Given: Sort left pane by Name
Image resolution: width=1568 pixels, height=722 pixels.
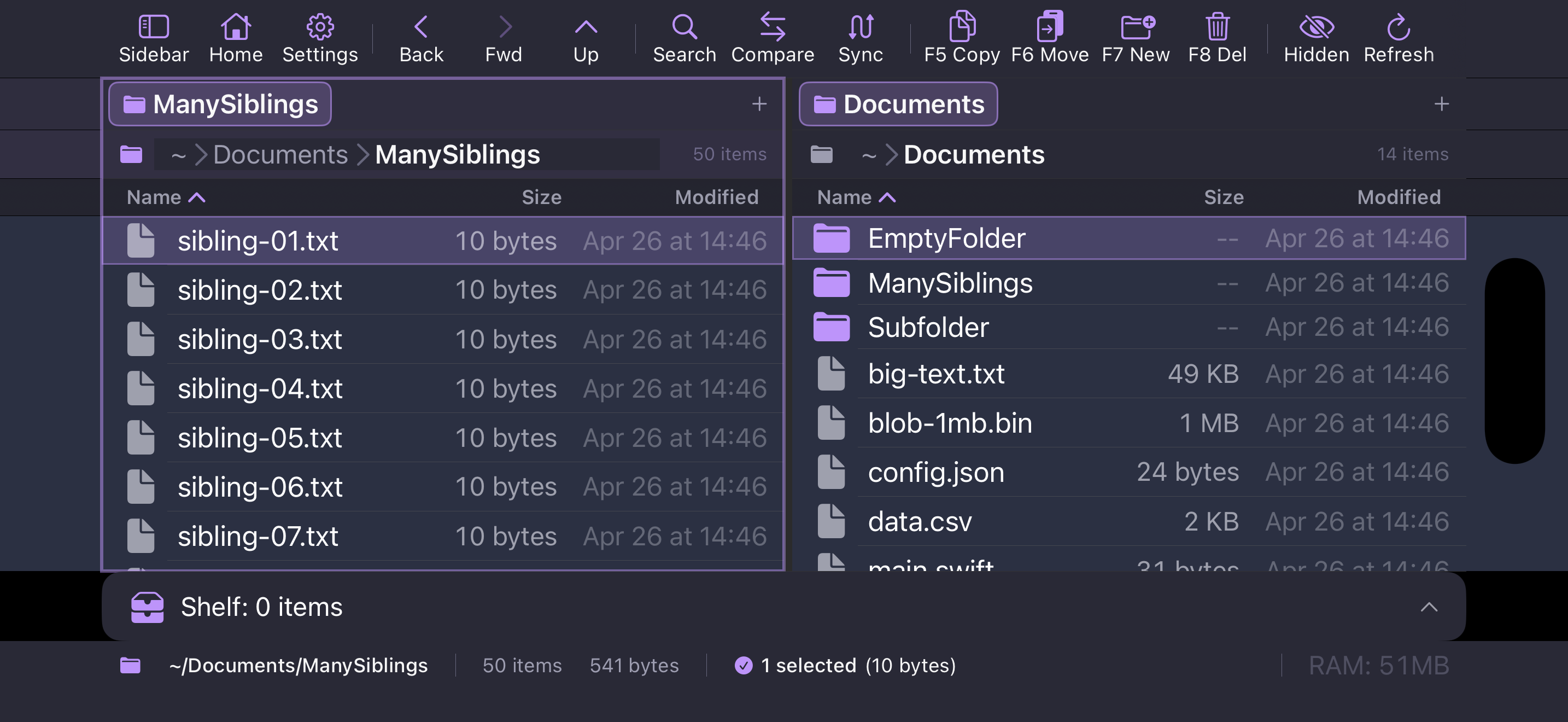Looking at the screenshot, I should point(166,197).
